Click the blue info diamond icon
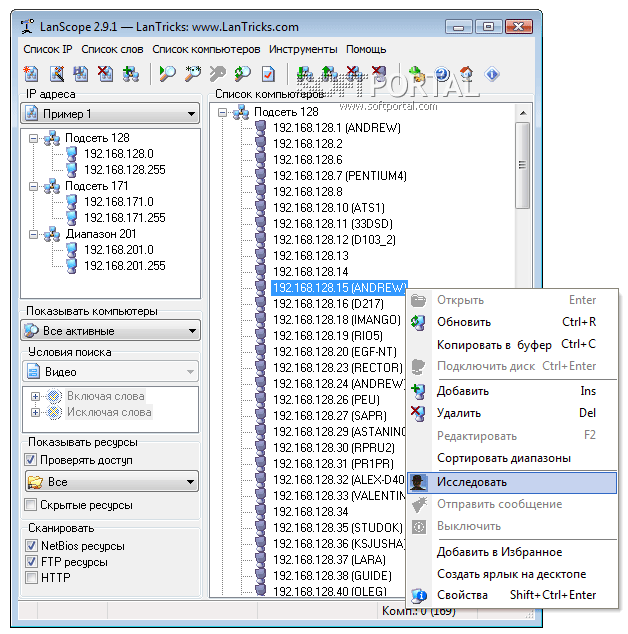The width and height of the screenshot is (628, 634). (x=492, y=74)
